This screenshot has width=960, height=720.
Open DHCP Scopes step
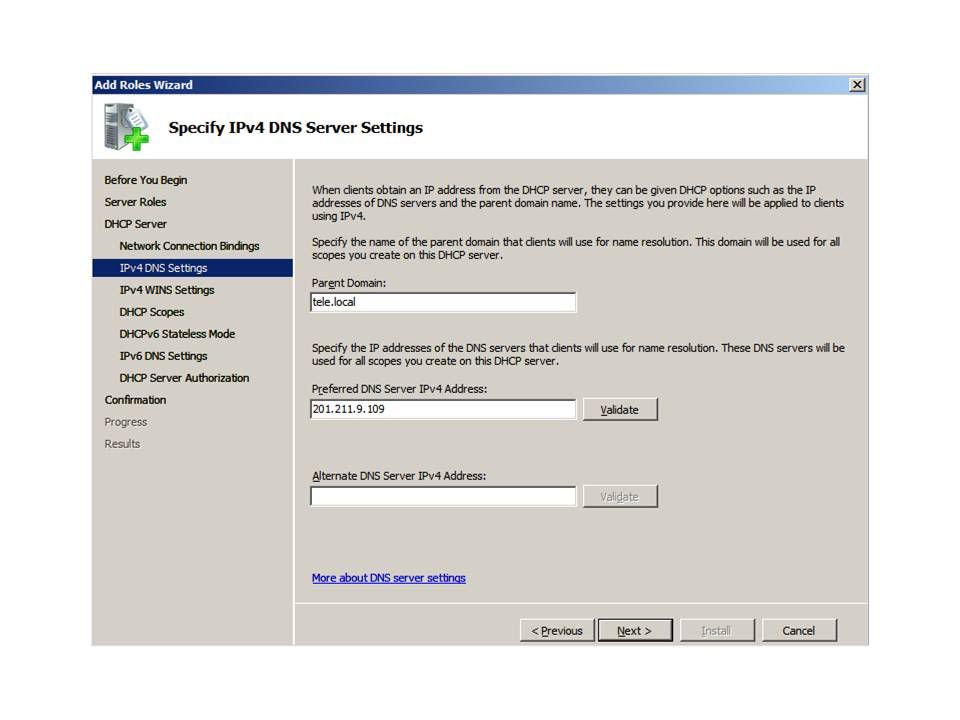coord(152,312)
